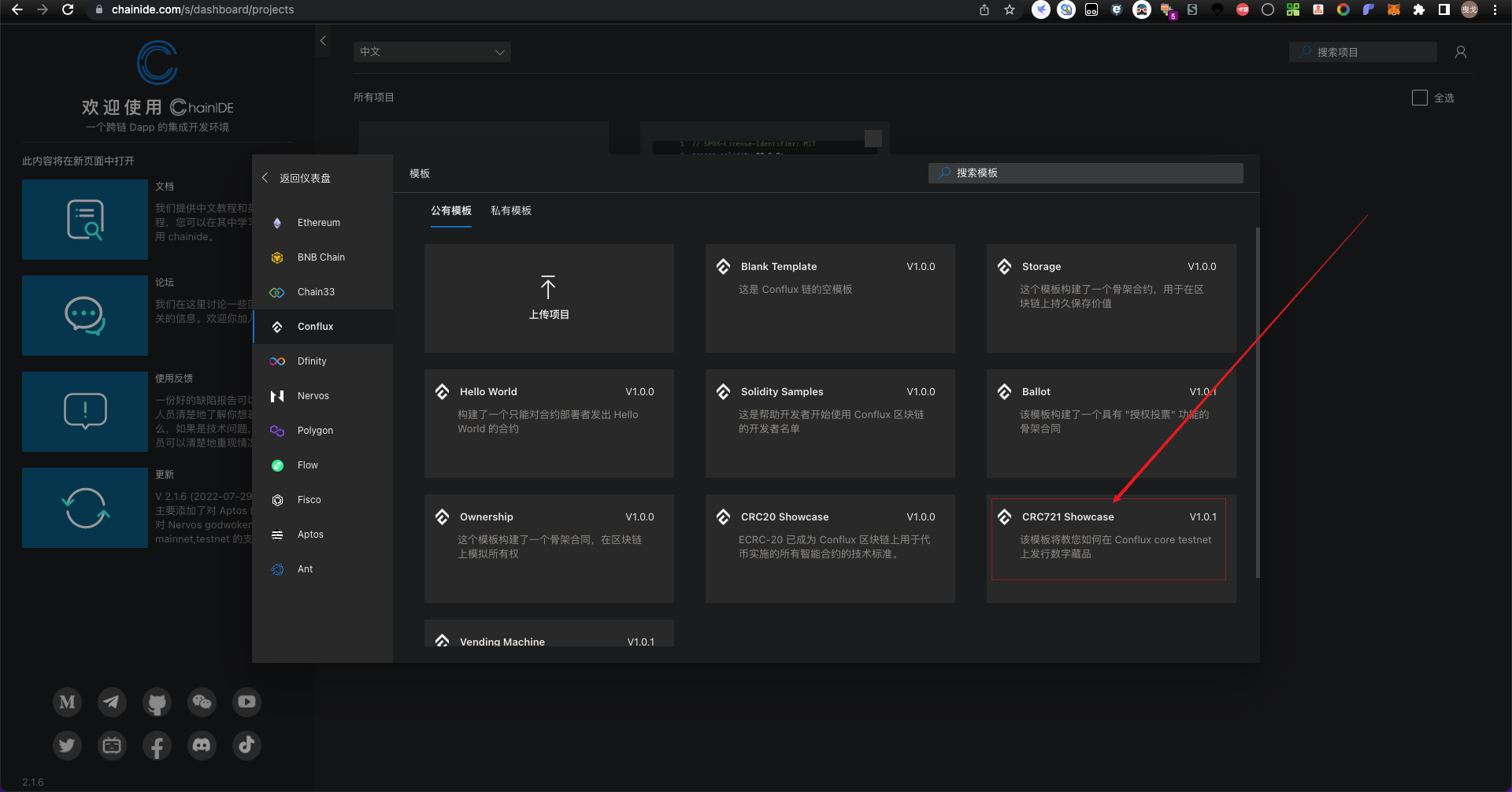1512x792 pixels.
Task: Click the browser share icon
Action: 984,9
